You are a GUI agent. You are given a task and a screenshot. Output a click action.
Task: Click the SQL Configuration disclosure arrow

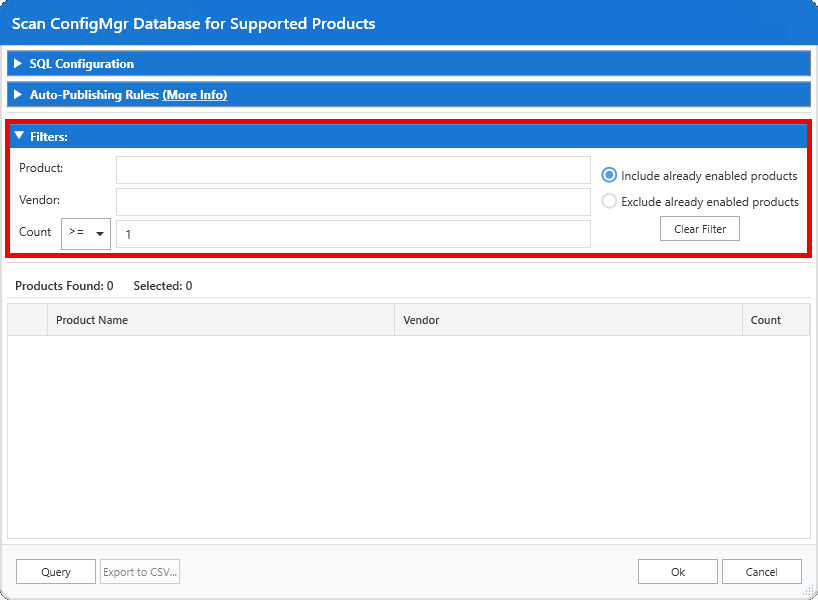[x=16, y=63]
